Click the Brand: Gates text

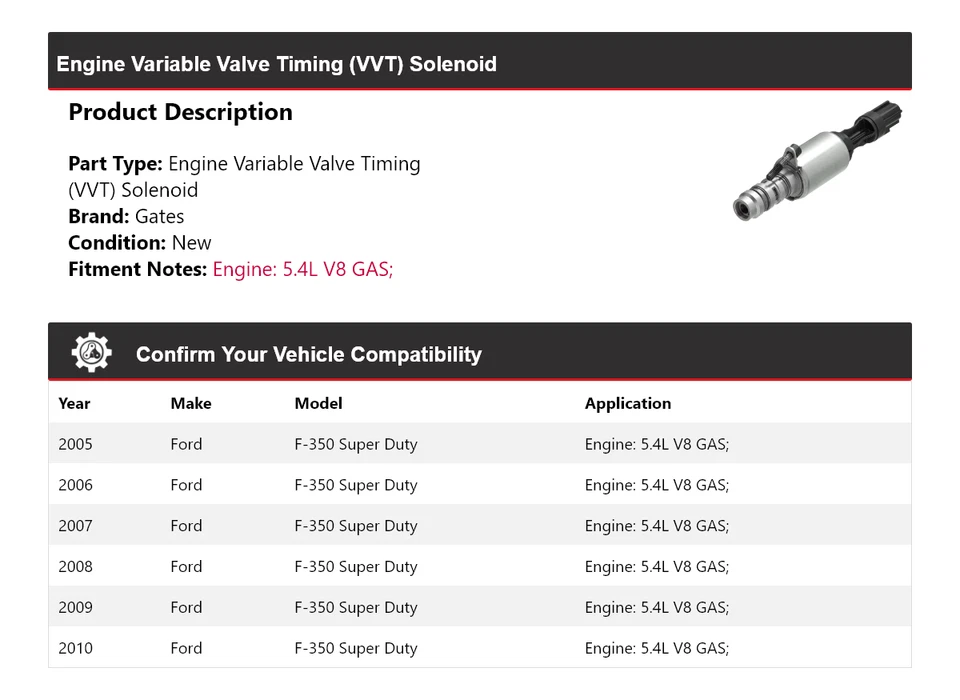click(x=126, y=216)
